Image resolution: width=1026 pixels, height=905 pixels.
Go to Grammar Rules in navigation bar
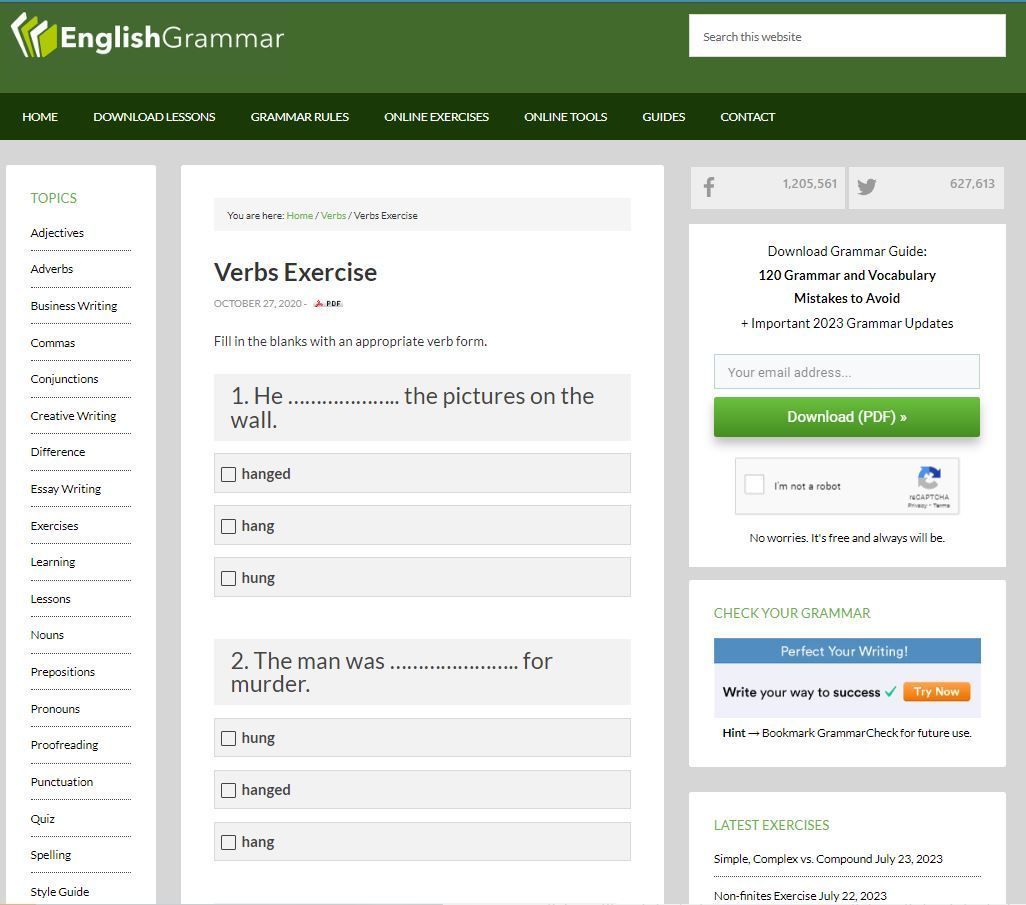coord(299,117)
